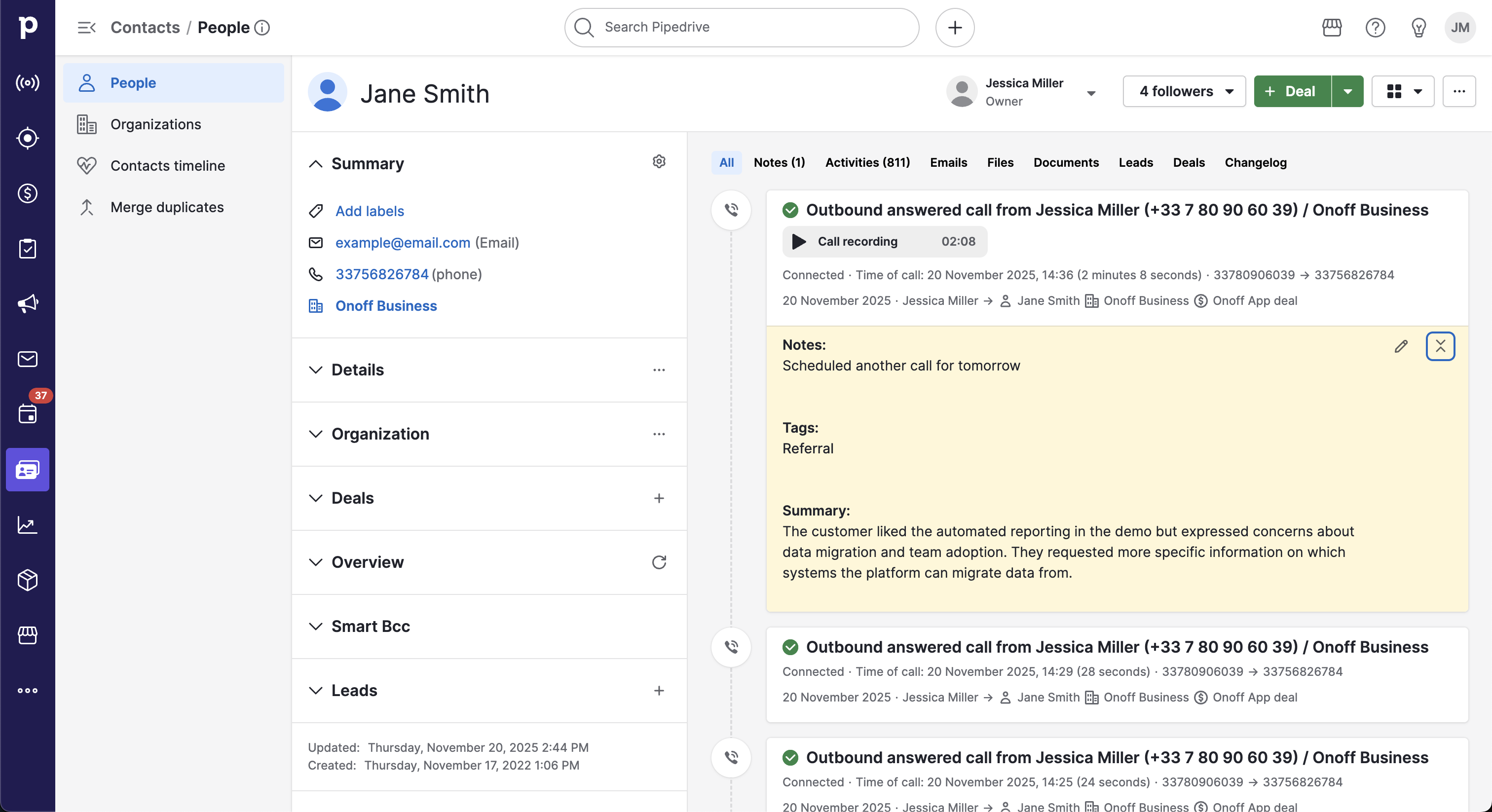The height and width of the screenshot is (812, 1492).
Task: Switch to the Documents tab
Action: point(1066,163)
